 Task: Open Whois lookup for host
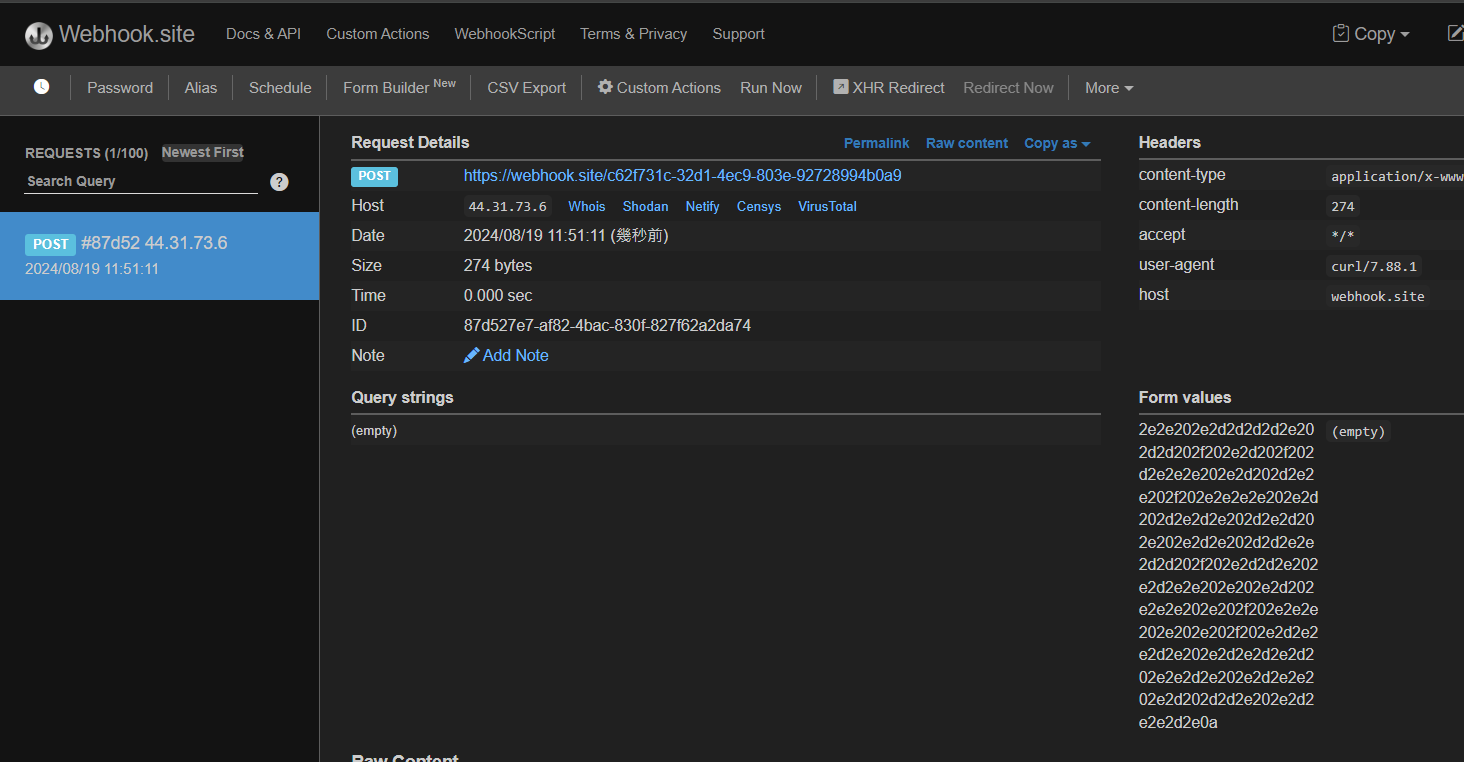click(587, 207)
